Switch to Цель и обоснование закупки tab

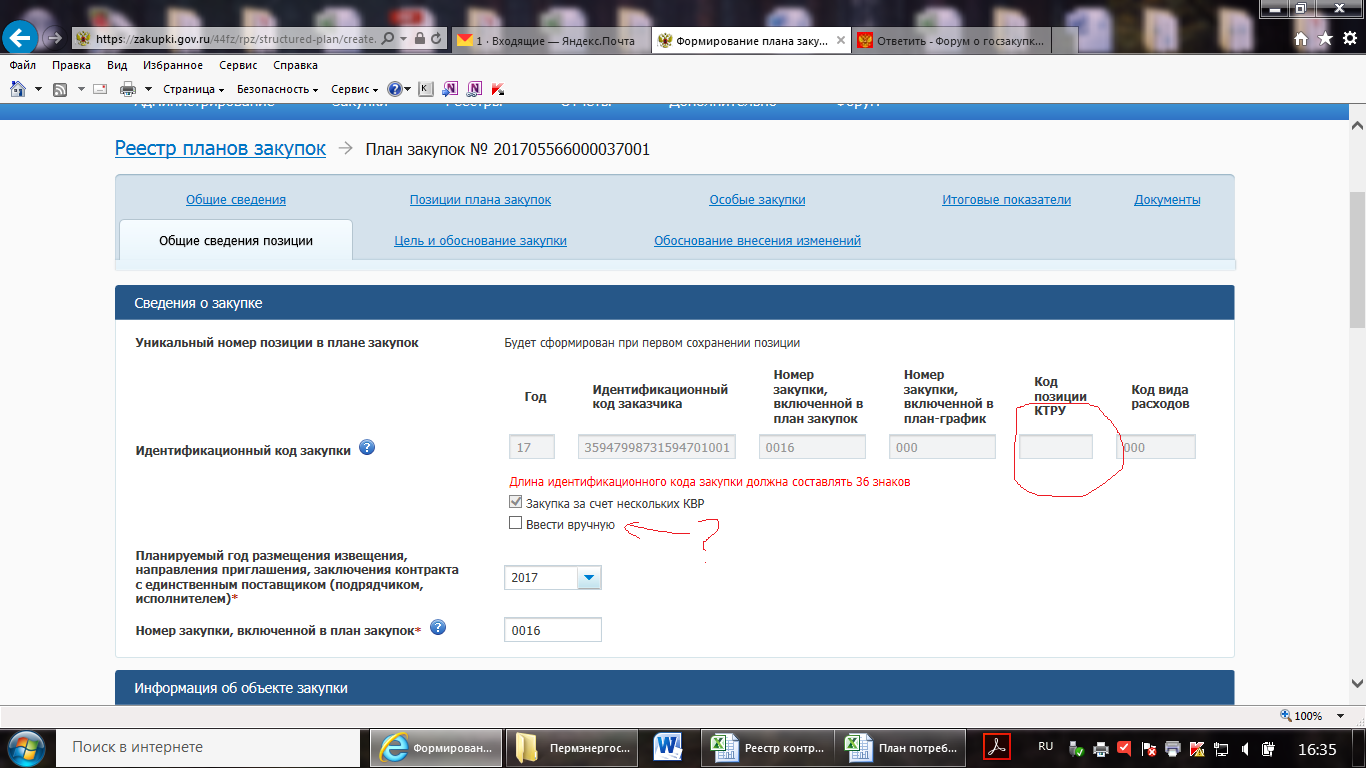click(480, 240)
